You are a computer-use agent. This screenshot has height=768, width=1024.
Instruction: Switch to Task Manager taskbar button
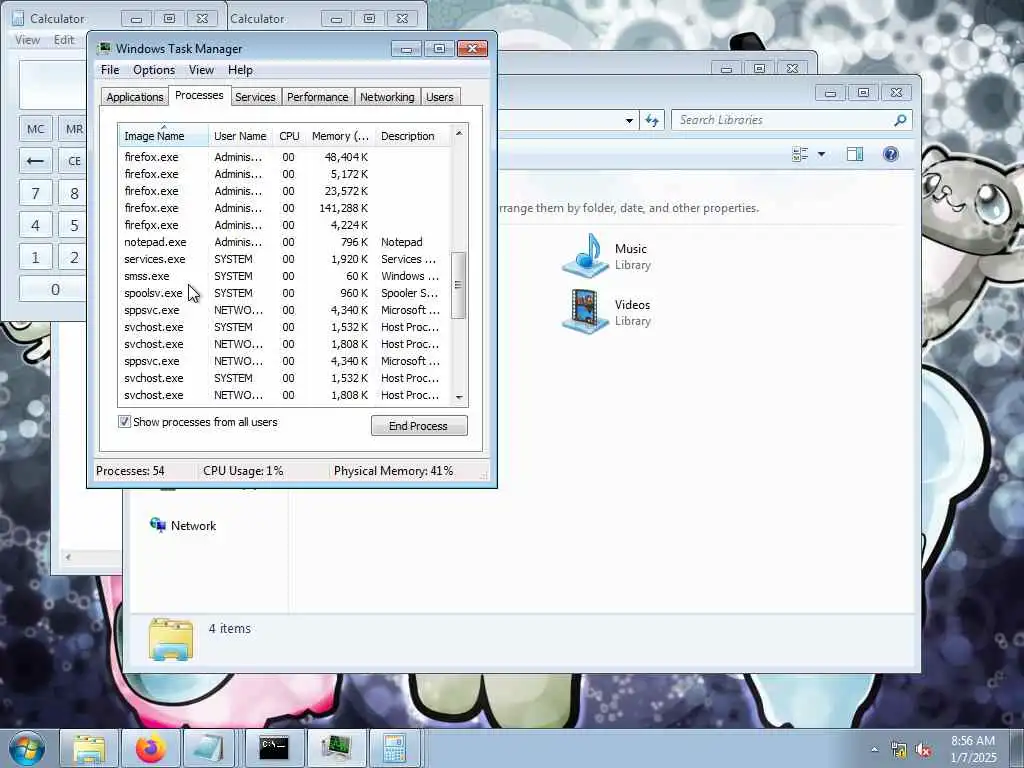(336, 748)
